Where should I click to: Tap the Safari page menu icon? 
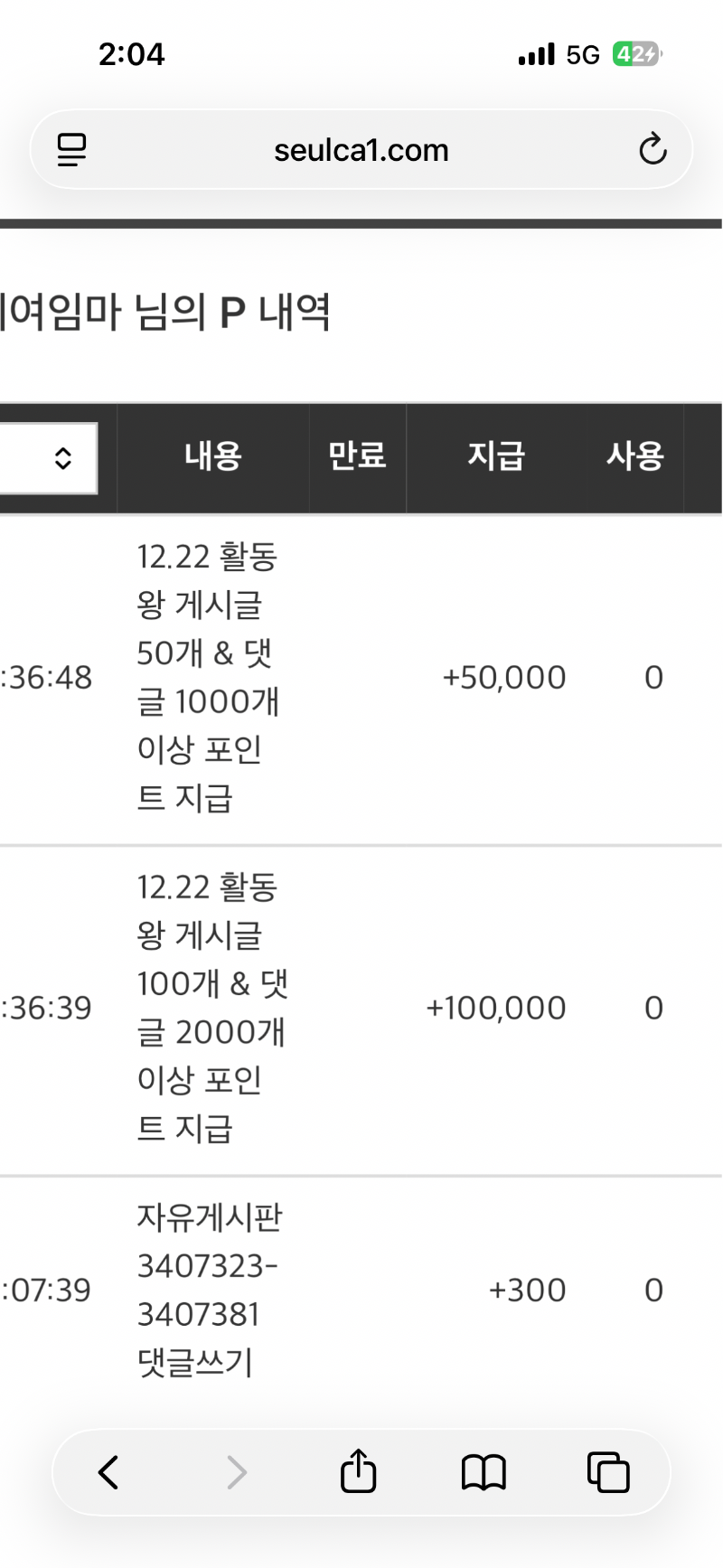click(72, 149)
